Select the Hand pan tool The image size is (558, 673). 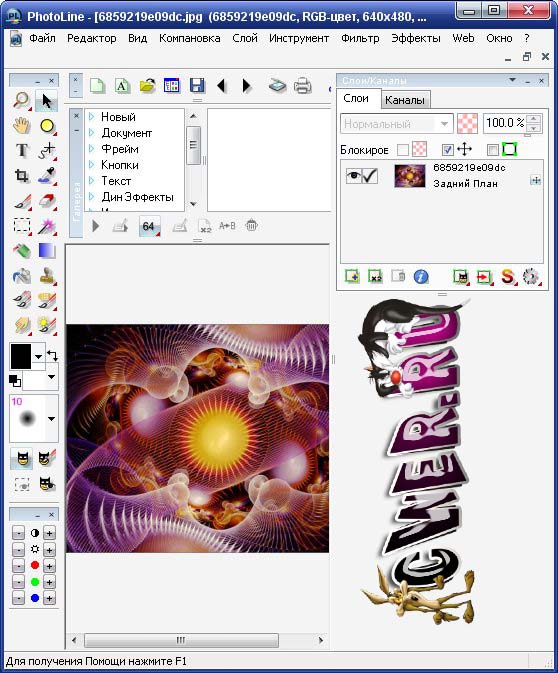tap(21, 126)
